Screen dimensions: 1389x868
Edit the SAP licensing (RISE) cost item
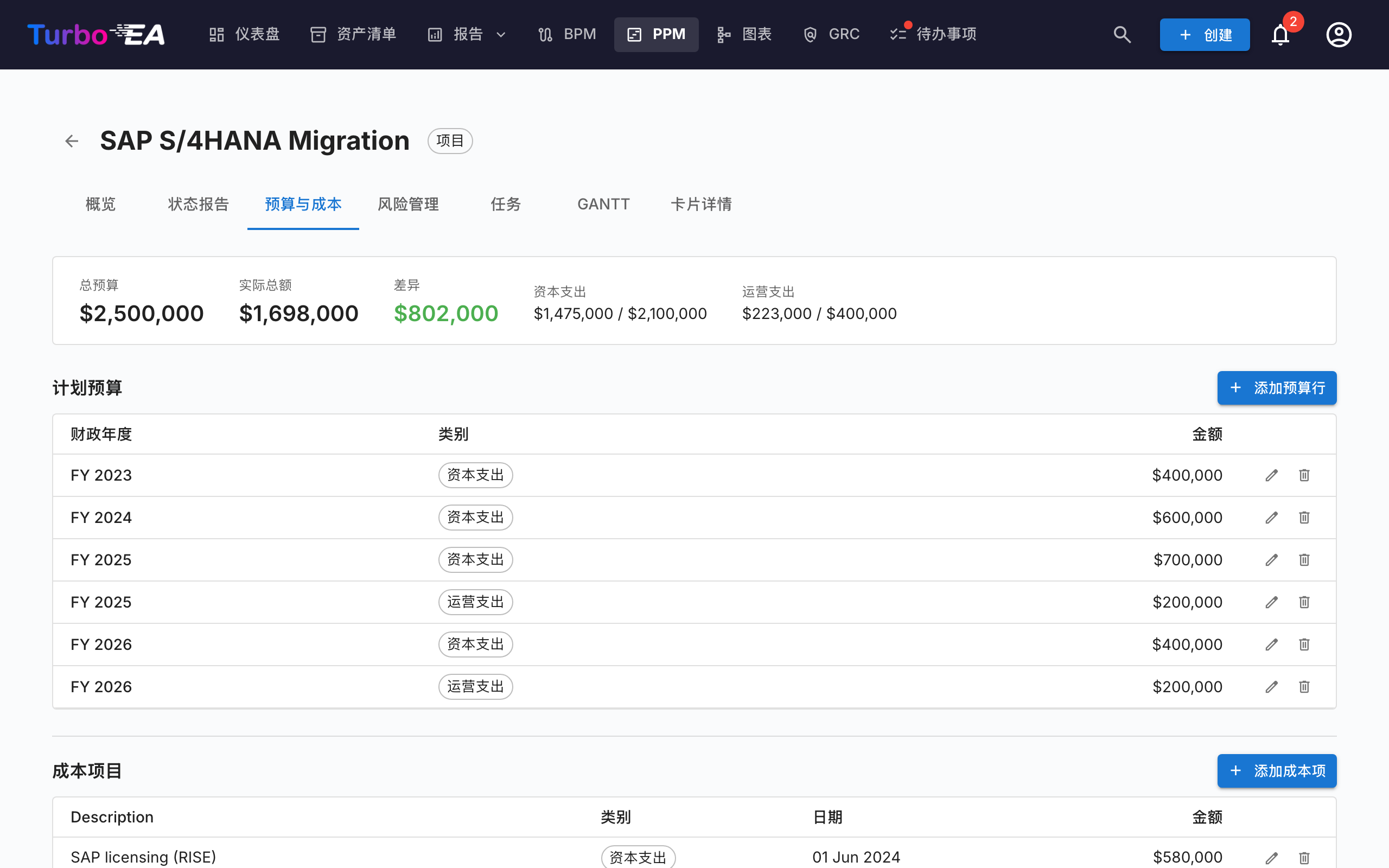coord(1271,858)
